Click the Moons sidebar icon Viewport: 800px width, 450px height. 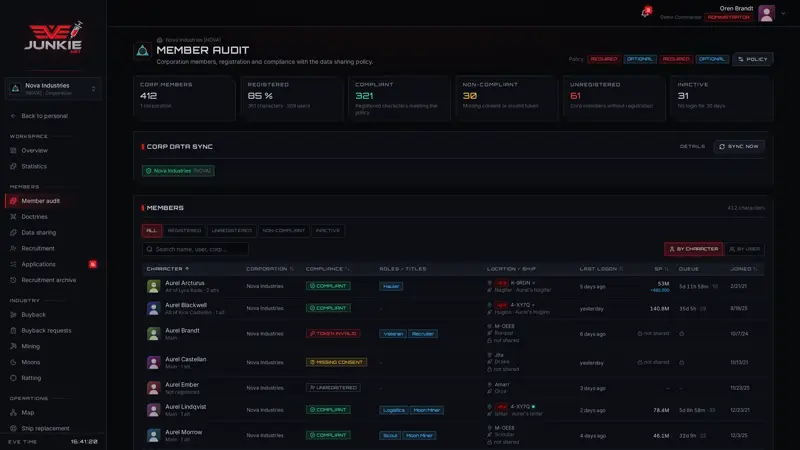(13, 362)
